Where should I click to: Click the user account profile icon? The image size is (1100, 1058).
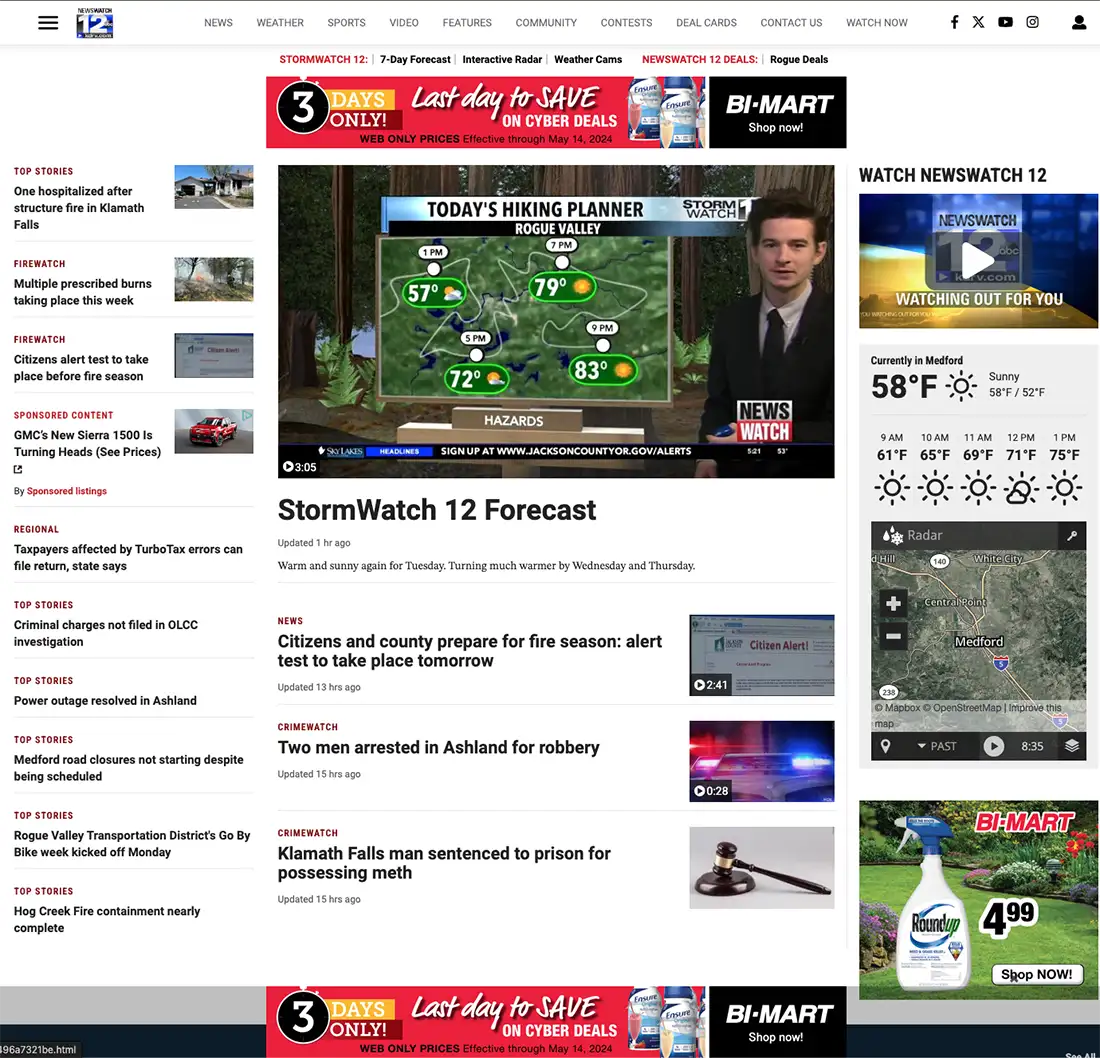tap(1079, 23)
